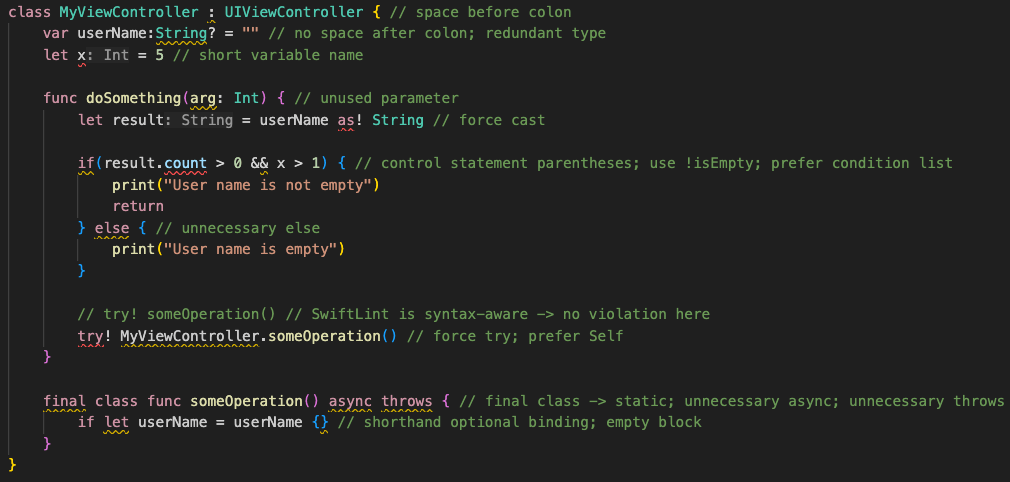Click the underlined try! before MyViewController.someOperation
The width and height of the screenshot is (1010, 482).
[94, 336]
